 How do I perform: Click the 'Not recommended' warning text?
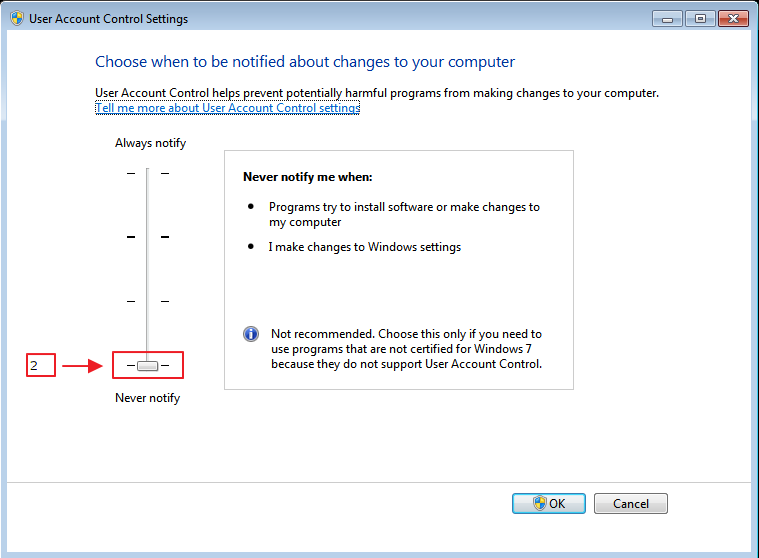407,349
